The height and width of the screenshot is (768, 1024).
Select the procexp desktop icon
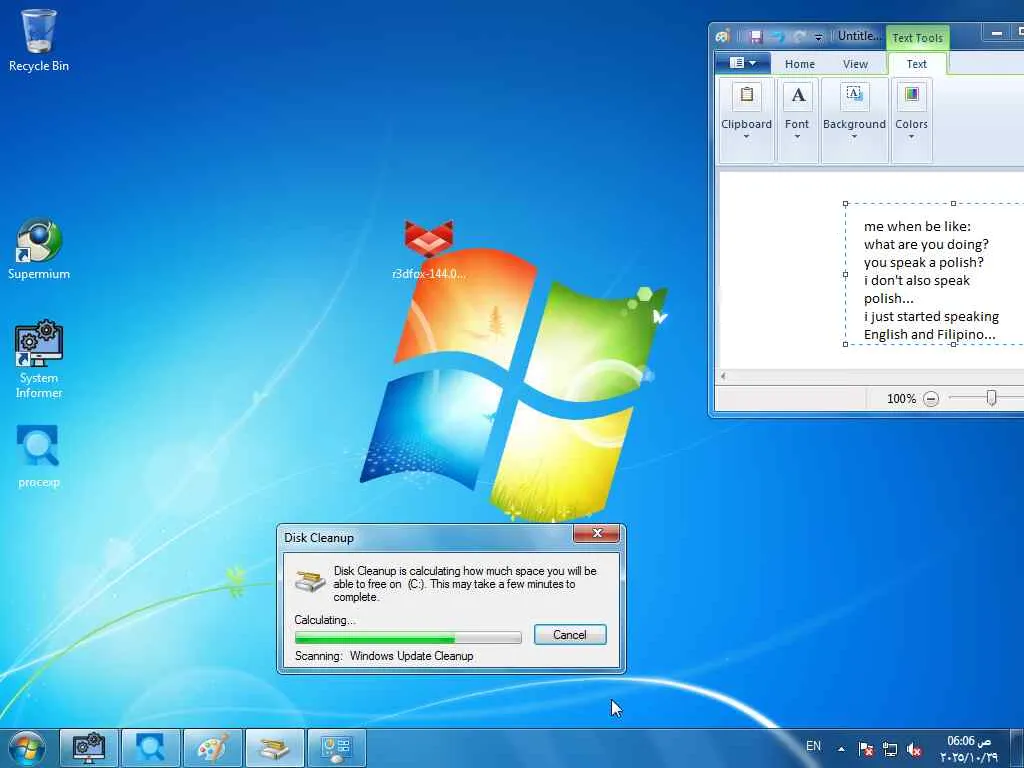[x=39, y=457]
